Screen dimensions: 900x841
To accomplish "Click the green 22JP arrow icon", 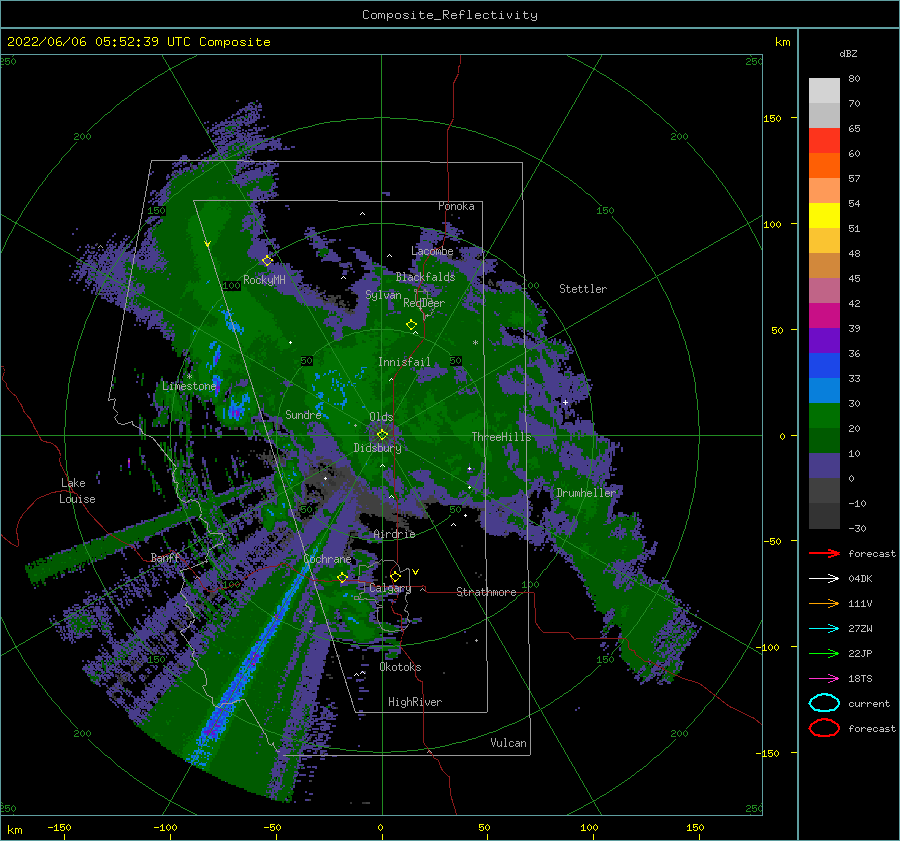I will click(824, 653).
